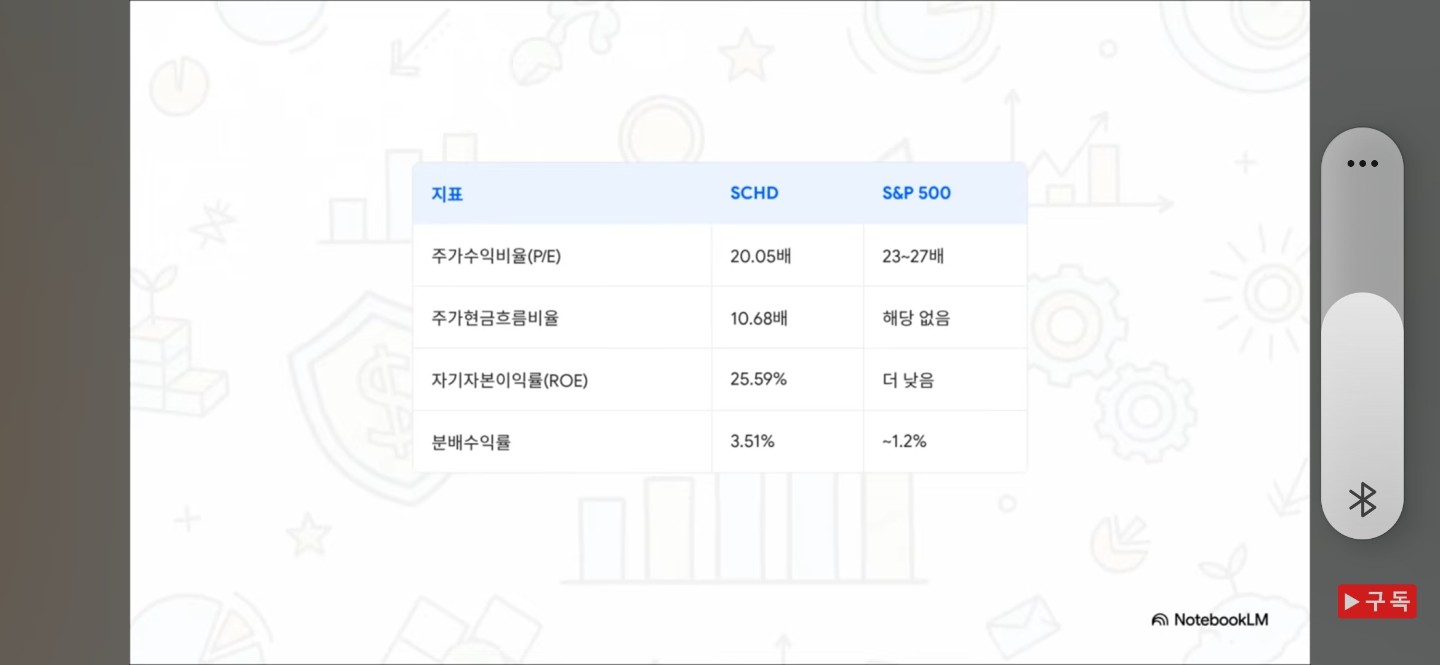Select the 25.59% ROE value
Image resolution: width=1440 pixels, height=665 pixels.
point(758,380)
